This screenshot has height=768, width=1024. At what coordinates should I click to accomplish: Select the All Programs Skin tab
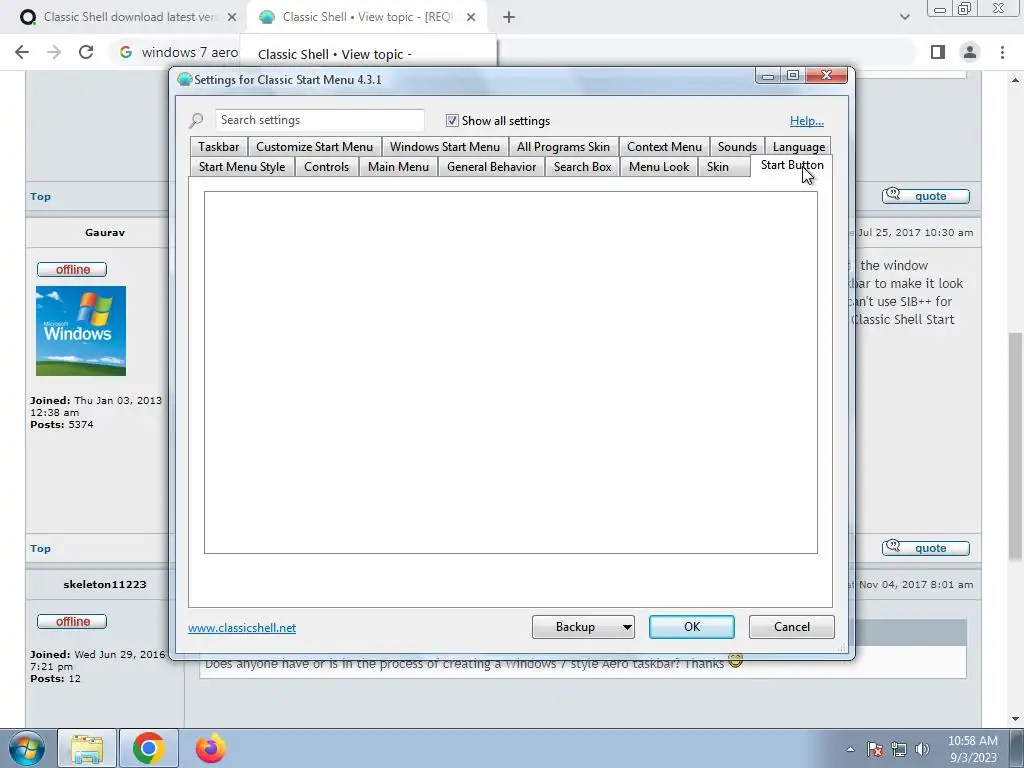(563, 147)
